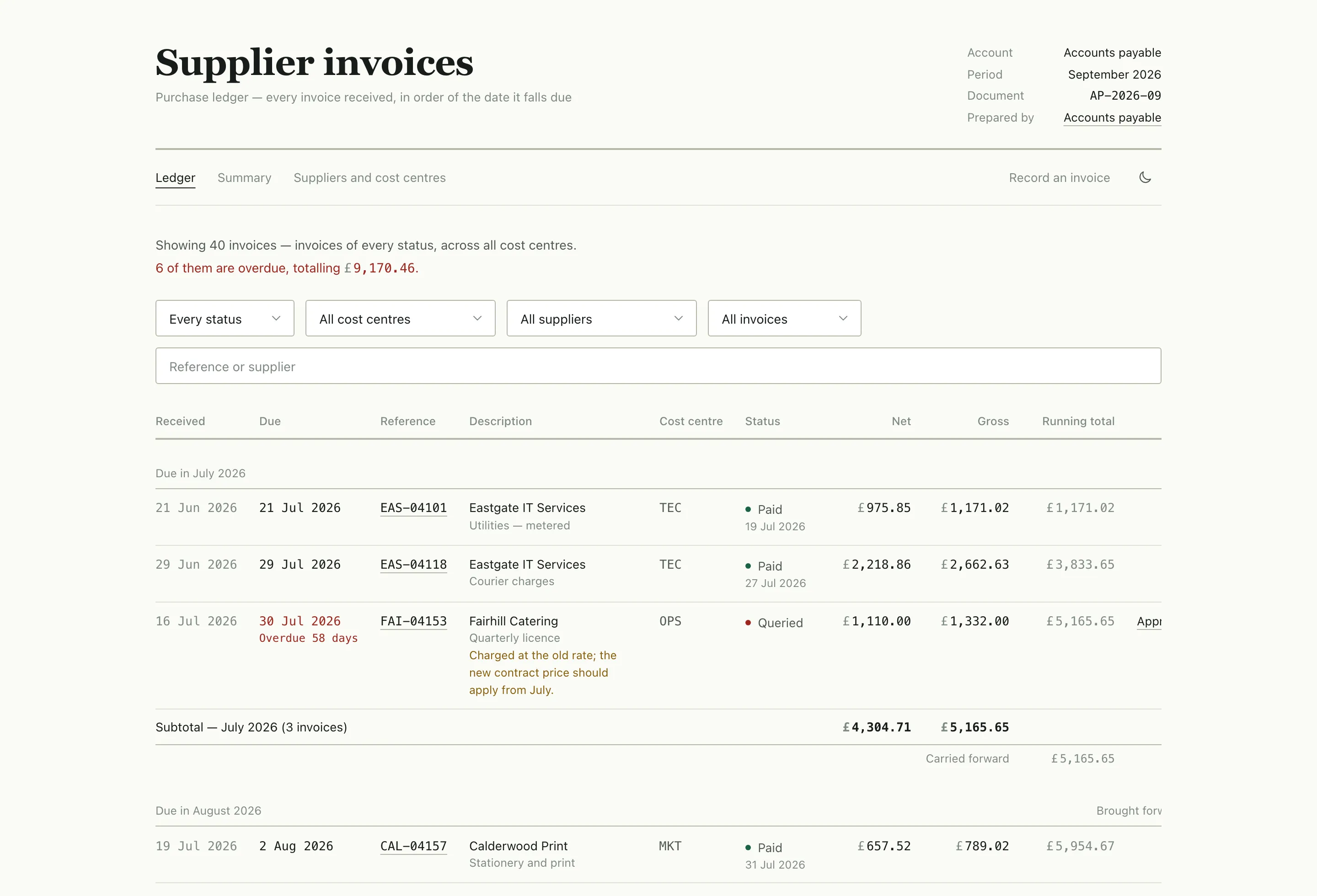The height and width of the screenshot is (896, 1317).
Task: Click the Description column header
Action: 500,421
